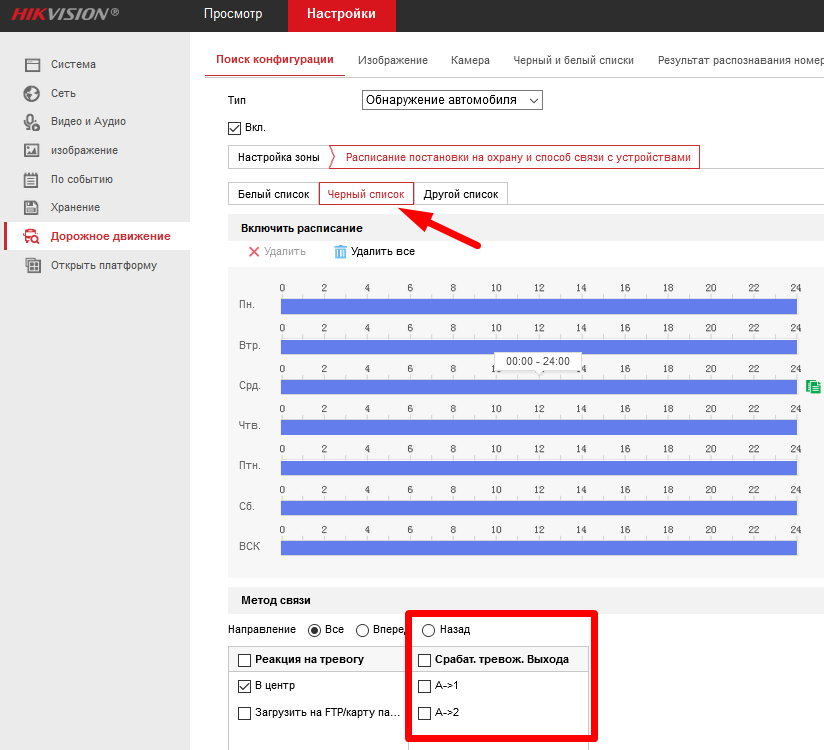The width and height of the screenshot is (824, 750).
Task: Click the Удалить button label
Action: point(284,252)
